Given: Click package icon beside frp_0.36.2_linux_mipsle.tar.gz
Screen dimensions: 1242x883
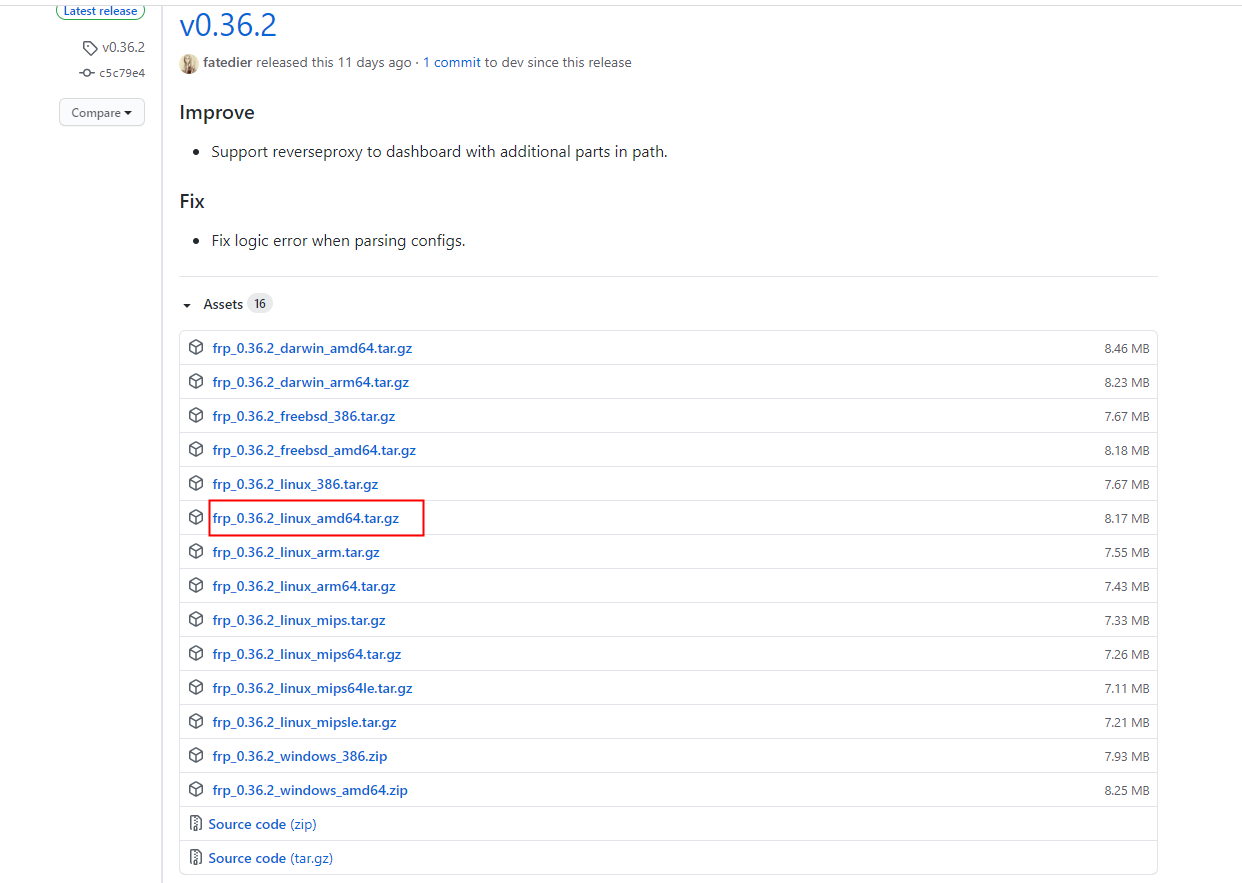Looking at the screenshot, I should [x=196, y=722].
